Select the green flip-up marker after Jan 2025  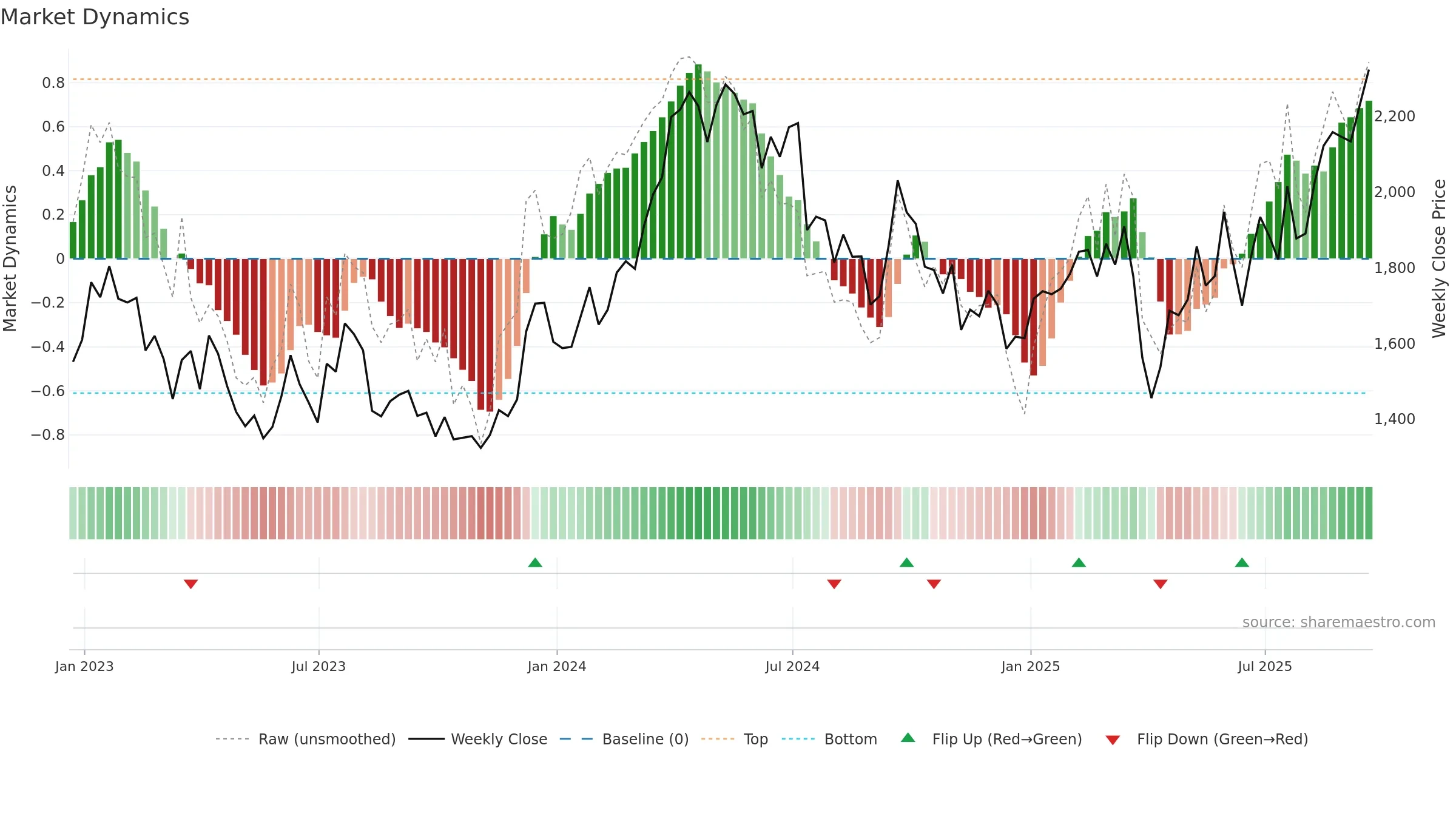coord(1079,563)
